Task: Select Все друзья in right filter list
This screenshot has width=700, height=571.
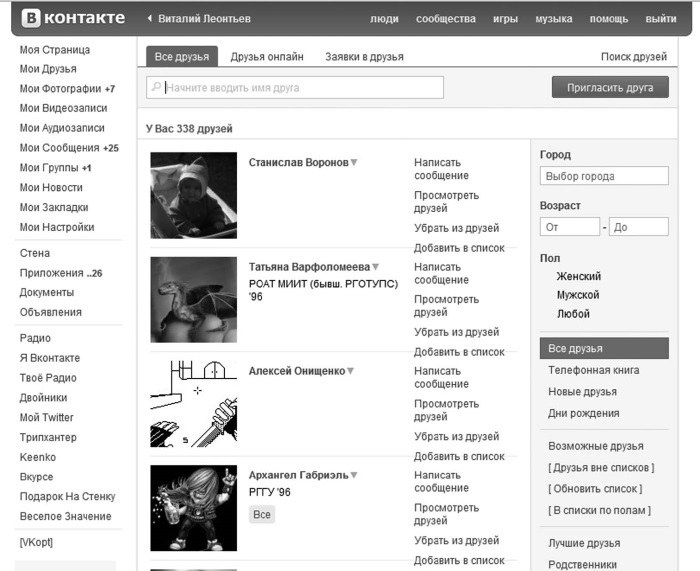Action: pos(604,348)
